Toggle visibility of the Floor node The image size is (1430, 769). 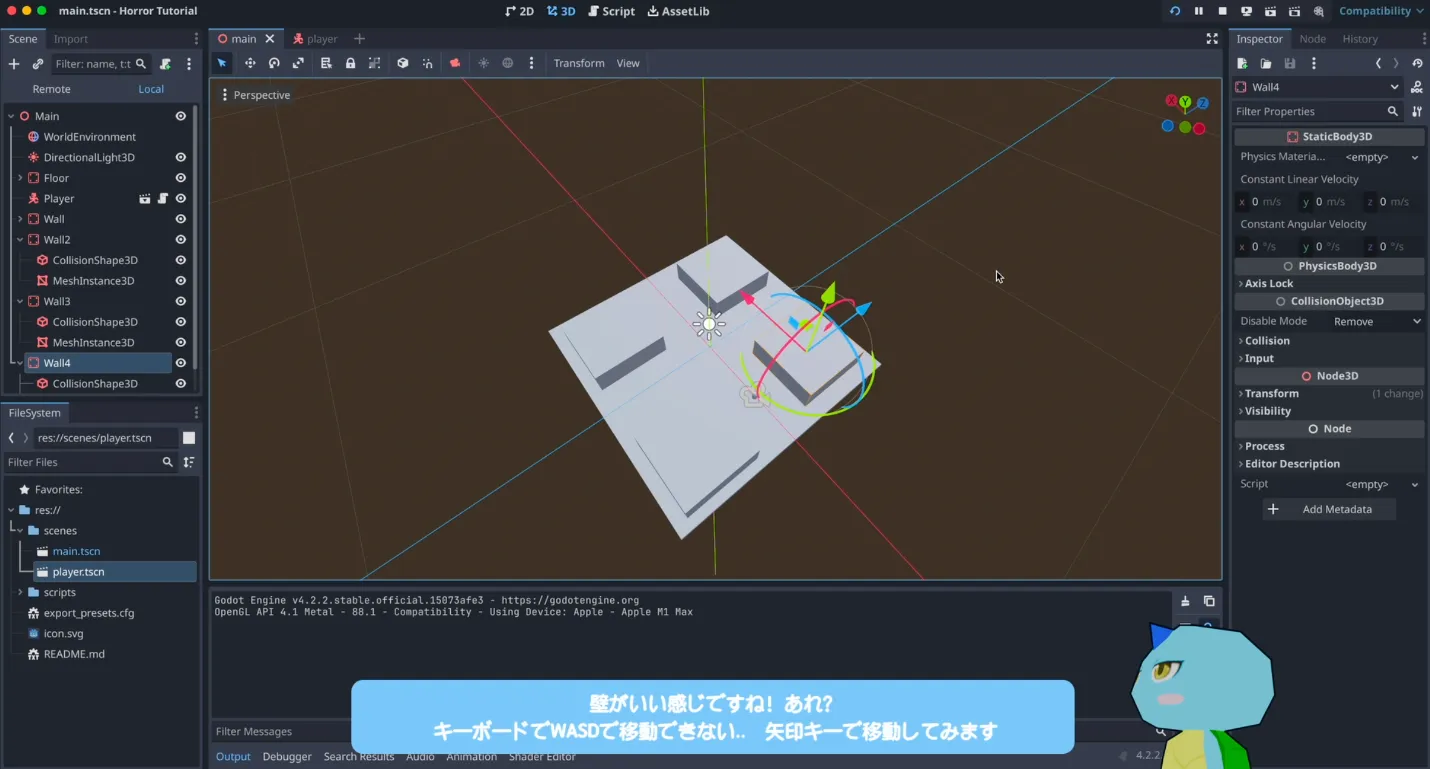[x=181, y=178]
